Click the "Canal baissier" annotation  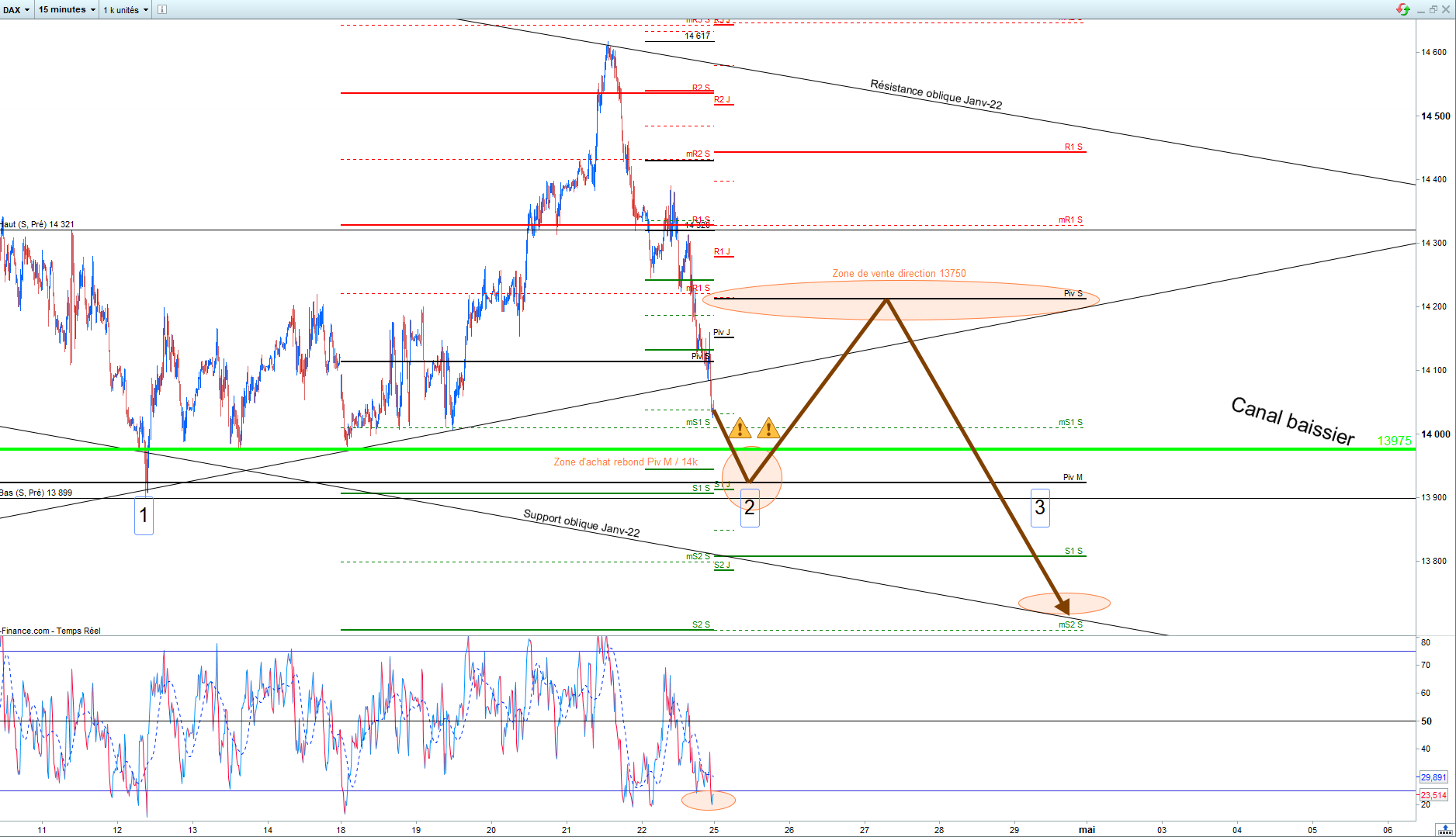coord(1293,420)
